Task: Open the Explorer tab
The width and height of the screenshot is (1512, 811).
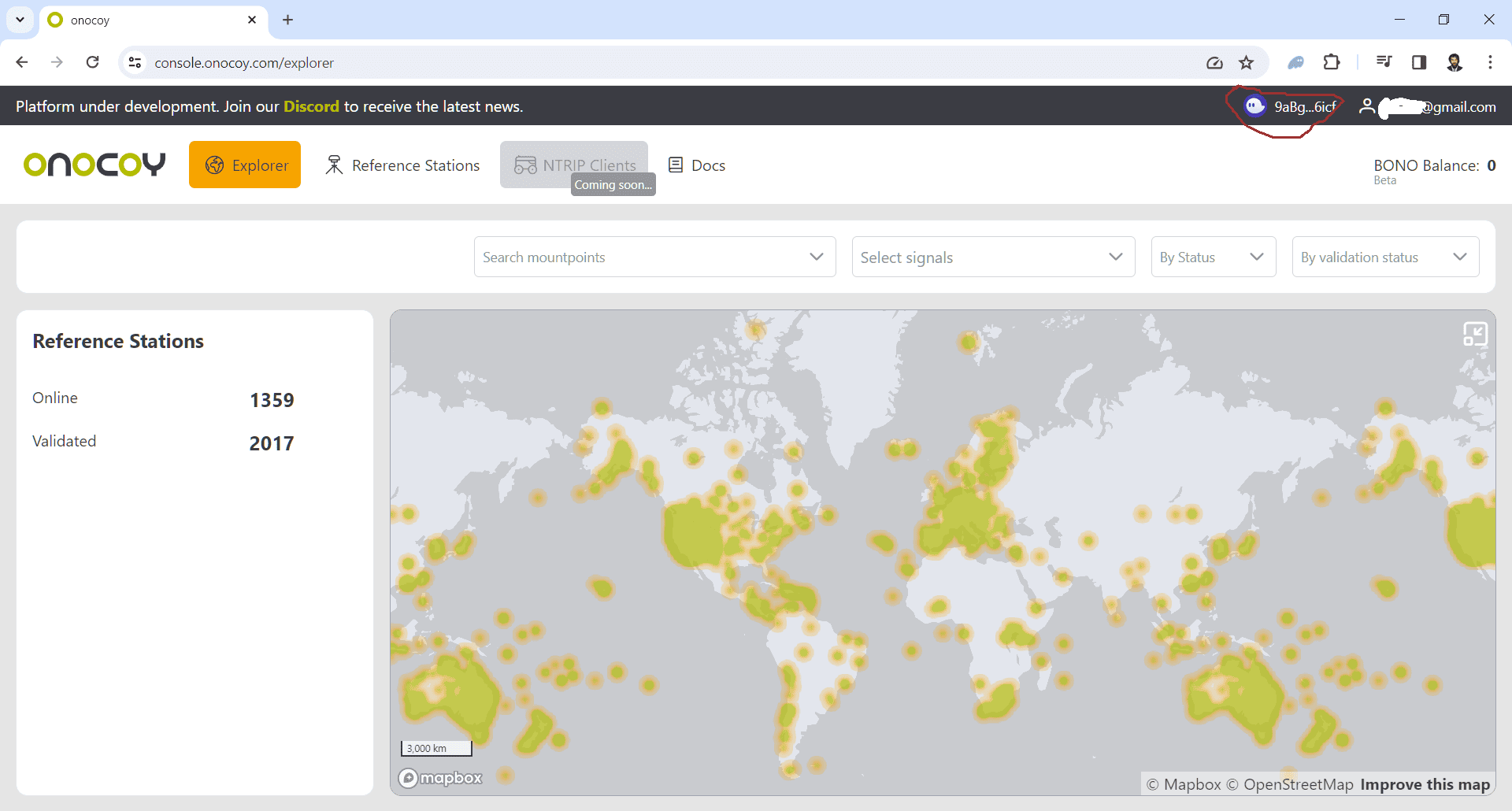Action: 245,165
